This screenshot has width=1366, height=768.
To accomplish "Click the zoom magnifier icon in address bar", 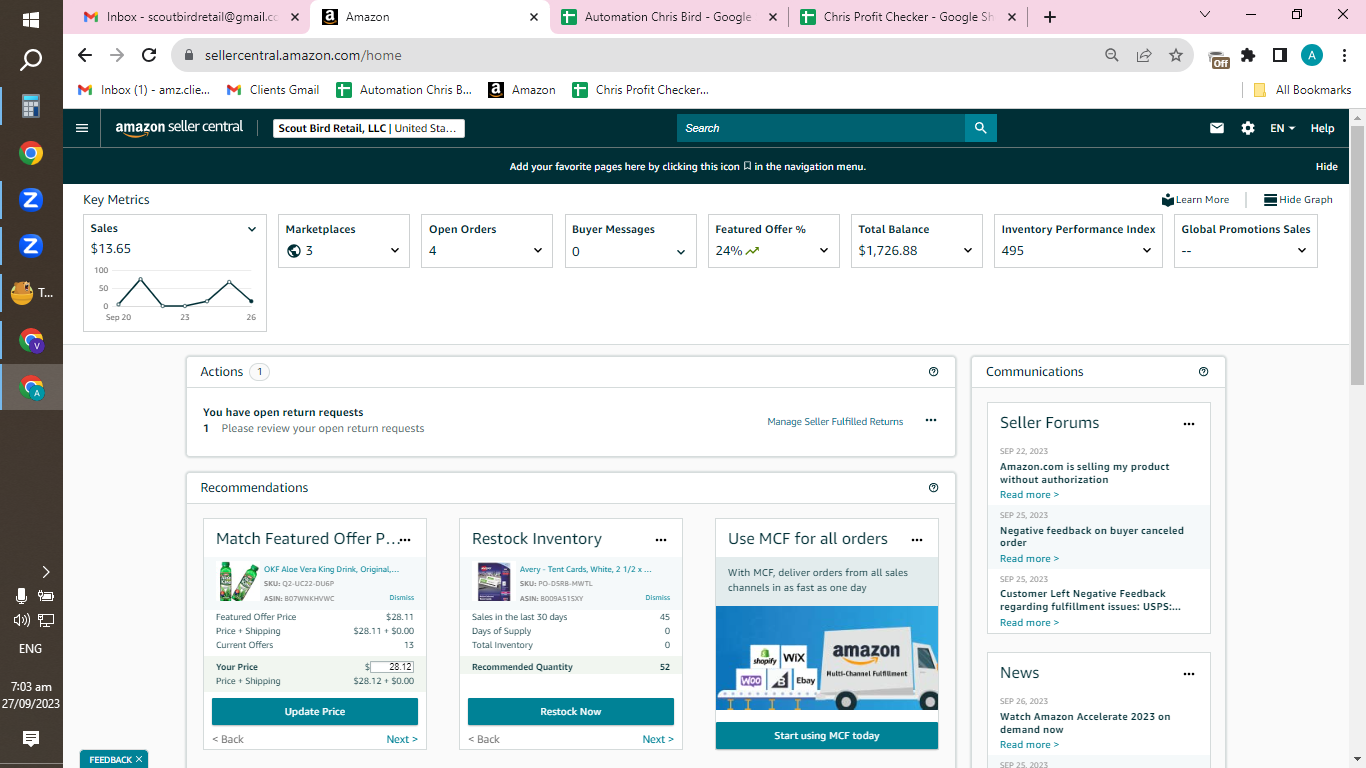I will pos(1112,56).
